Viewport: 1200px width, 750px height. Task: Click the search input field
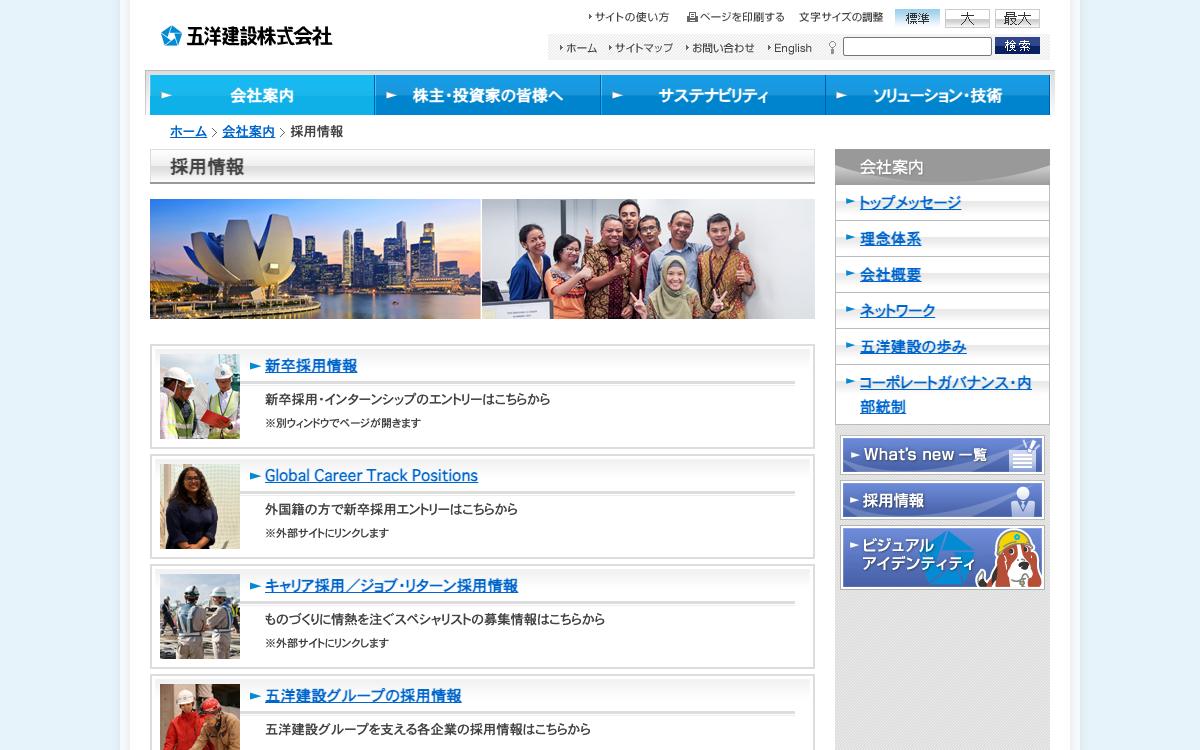pyautogui.click(x=917, y=47)
